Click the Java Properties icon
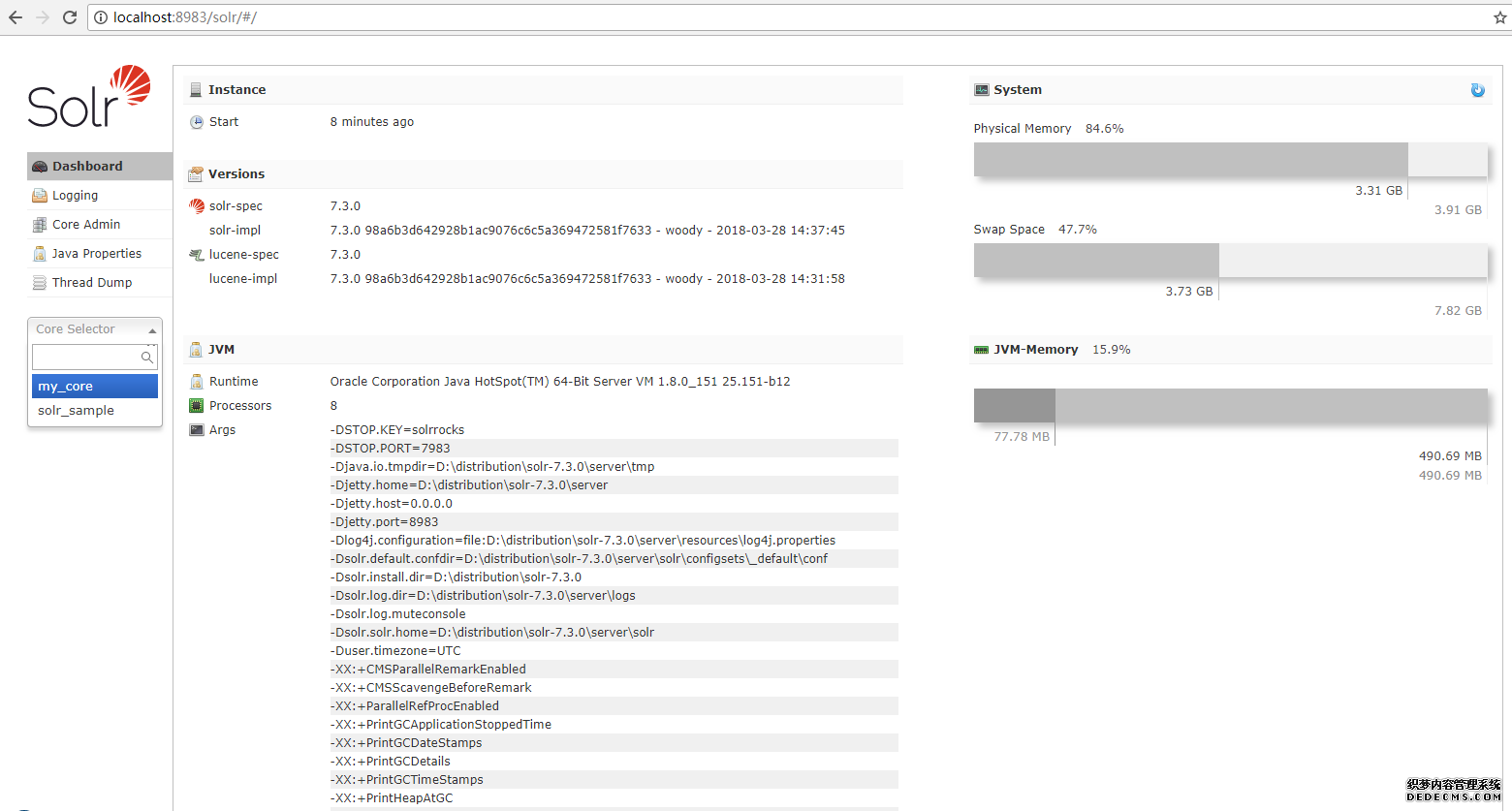Image resolution: width=1512 pixels, height=811 pixels. coord(40,254)
